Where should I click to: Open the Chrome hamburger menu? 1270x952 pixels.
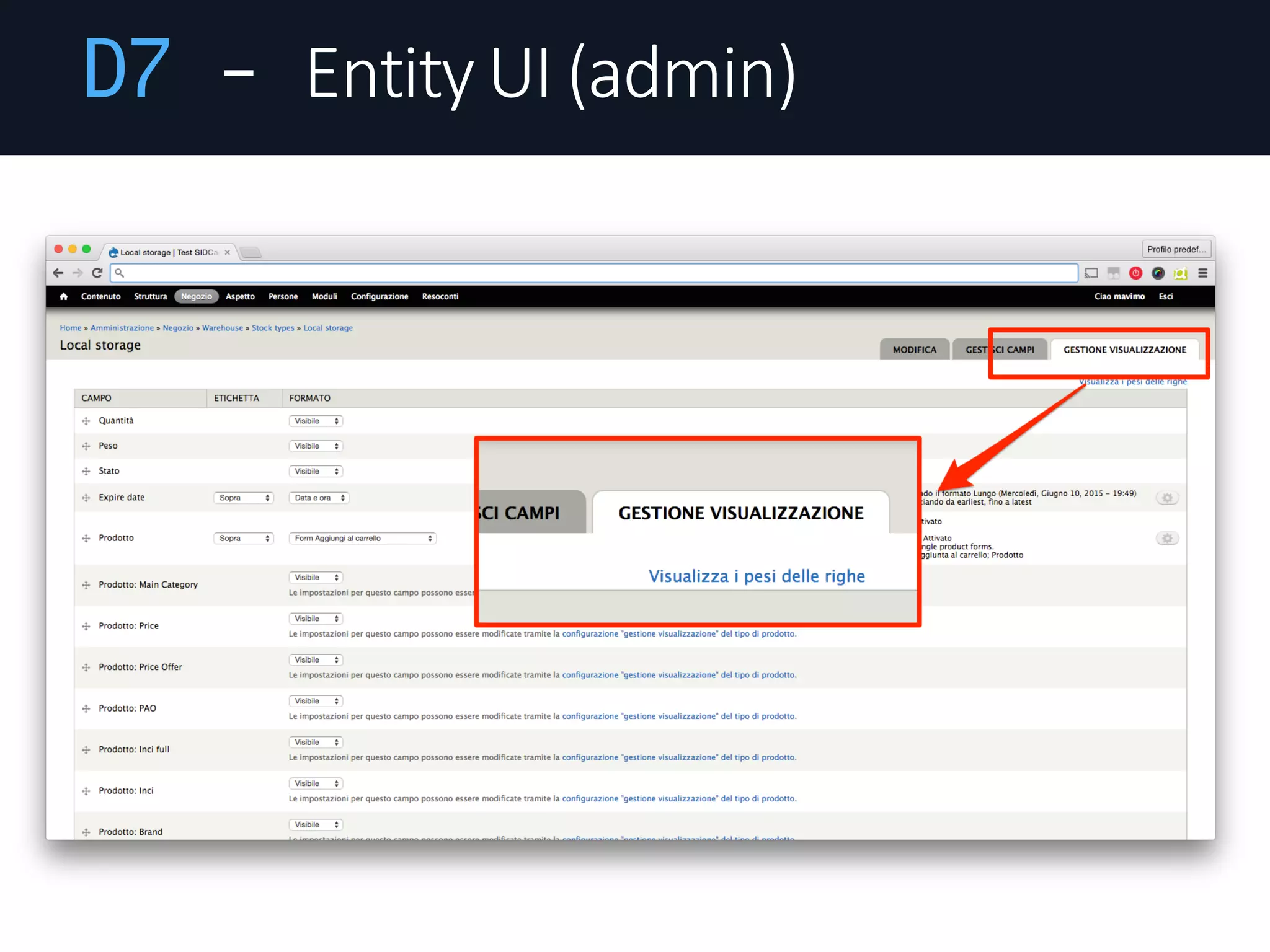coord(1202,273)
